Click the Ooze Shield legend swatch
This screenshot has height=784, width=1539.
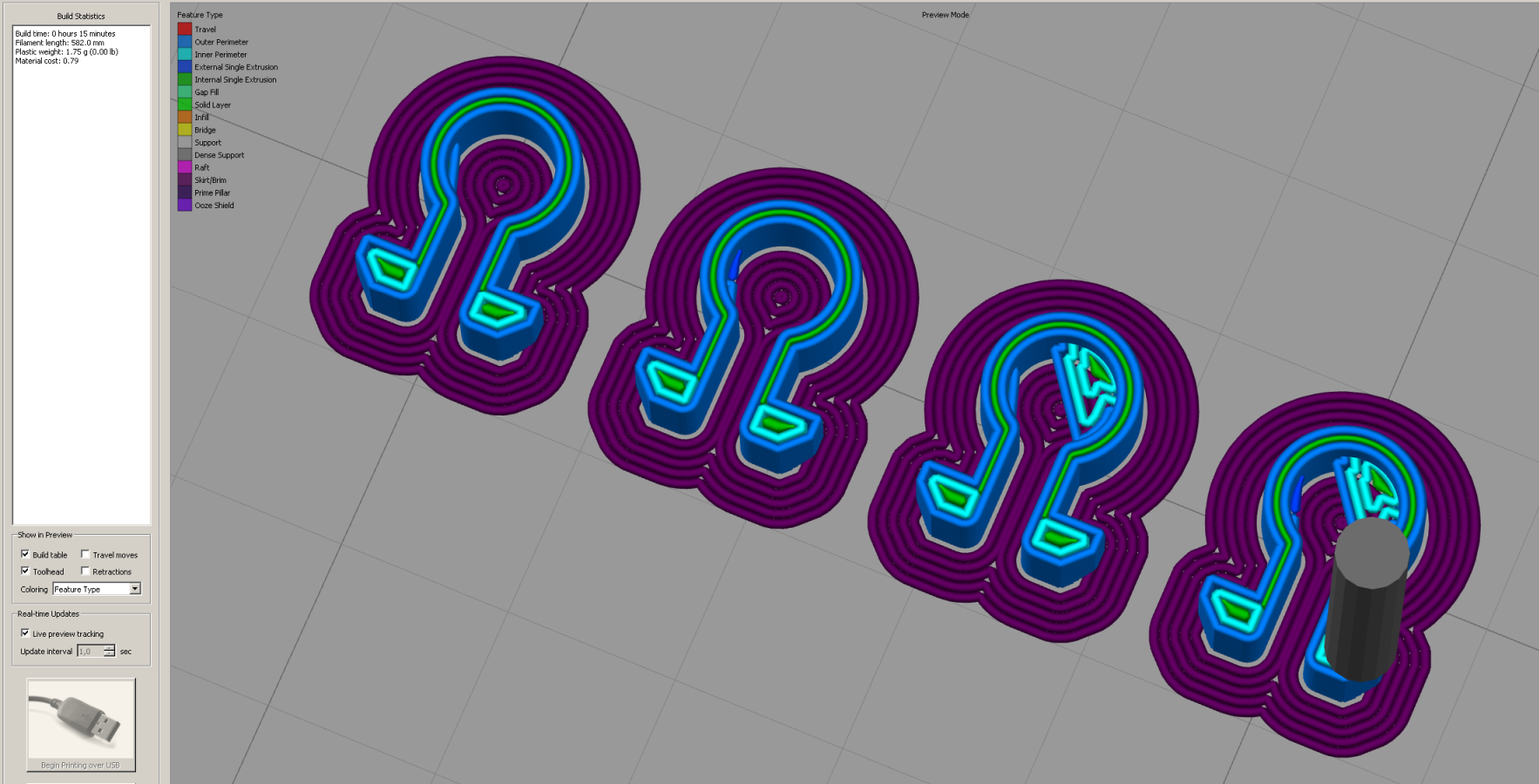coord(185,205)
